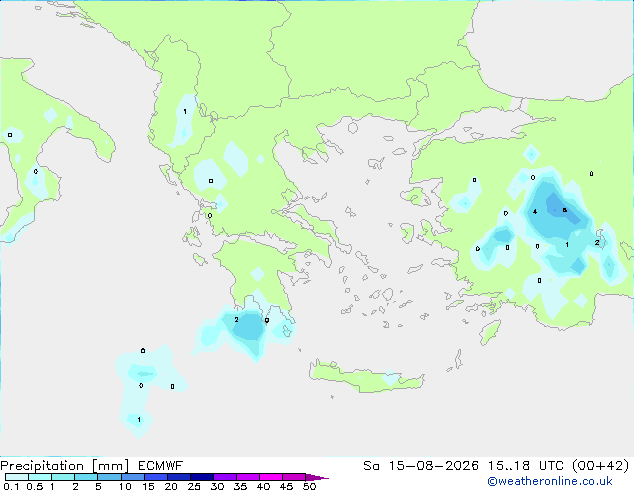634x490 pixels.
Task: Click the '50' legend scale value
Action: [309, 486]
